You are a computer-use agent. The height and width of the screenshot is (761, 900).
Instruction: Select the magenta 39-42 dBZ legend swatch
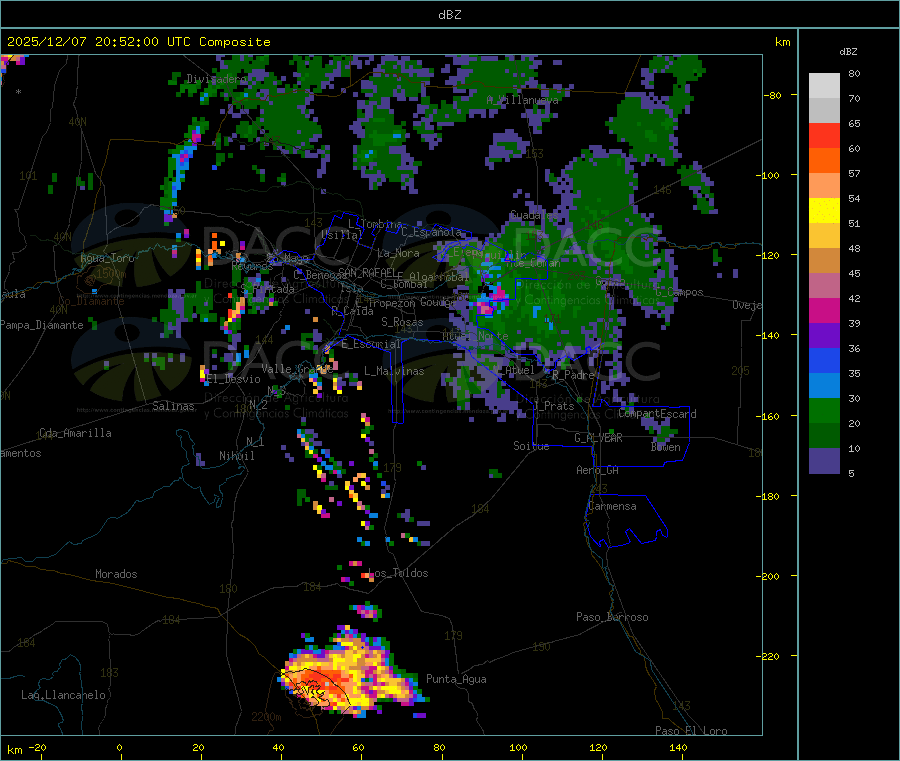coord(824,310)
